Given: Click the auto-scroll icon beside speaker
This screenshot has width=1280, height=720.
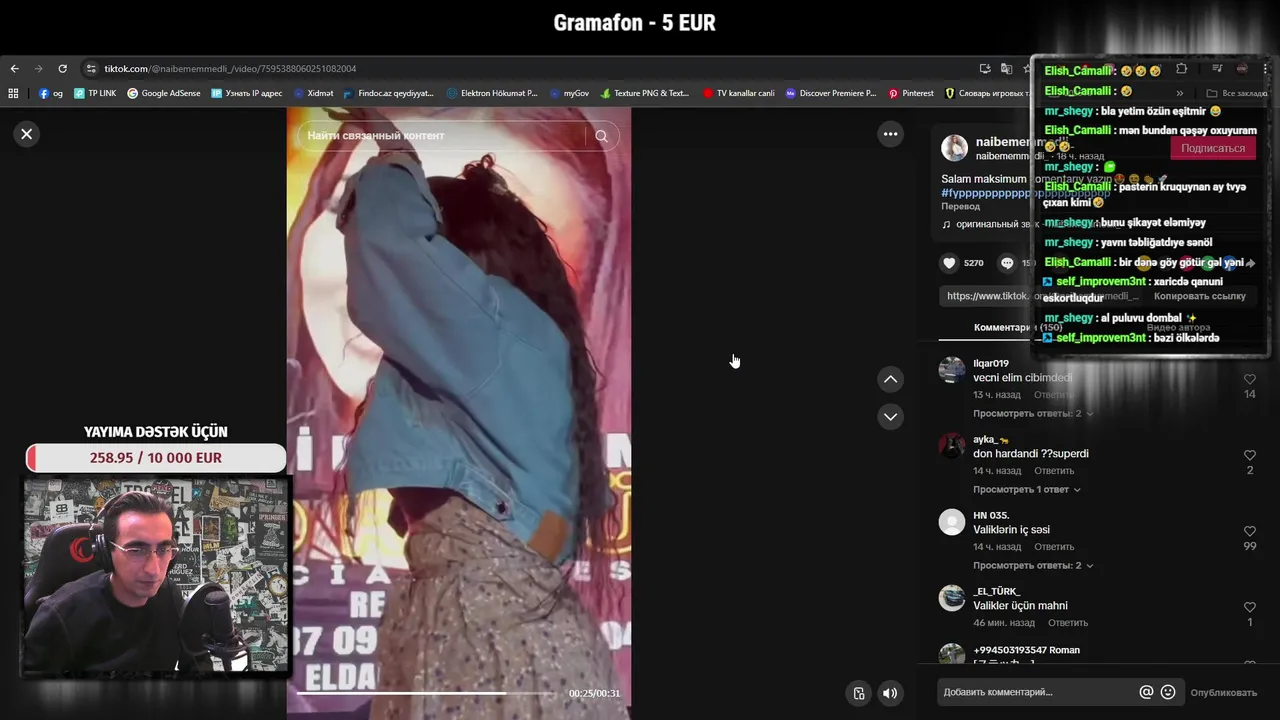Looking at the screenshot, I should click(858, 693).
